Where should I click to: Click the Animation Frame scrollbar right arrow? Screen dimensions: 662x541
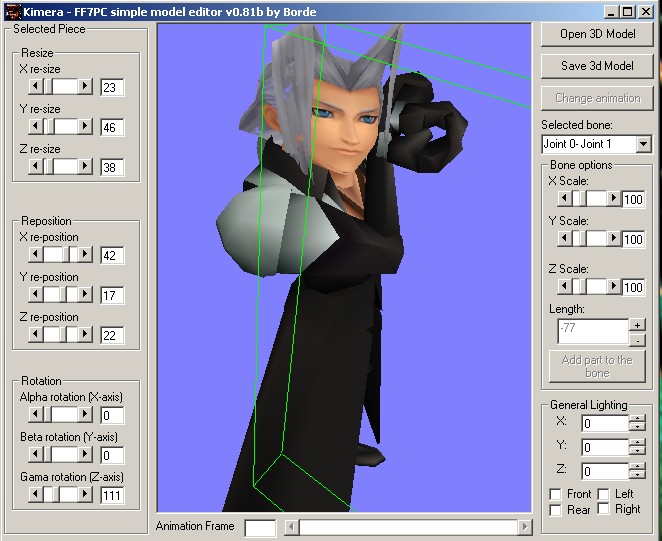(x=525, y=526)
